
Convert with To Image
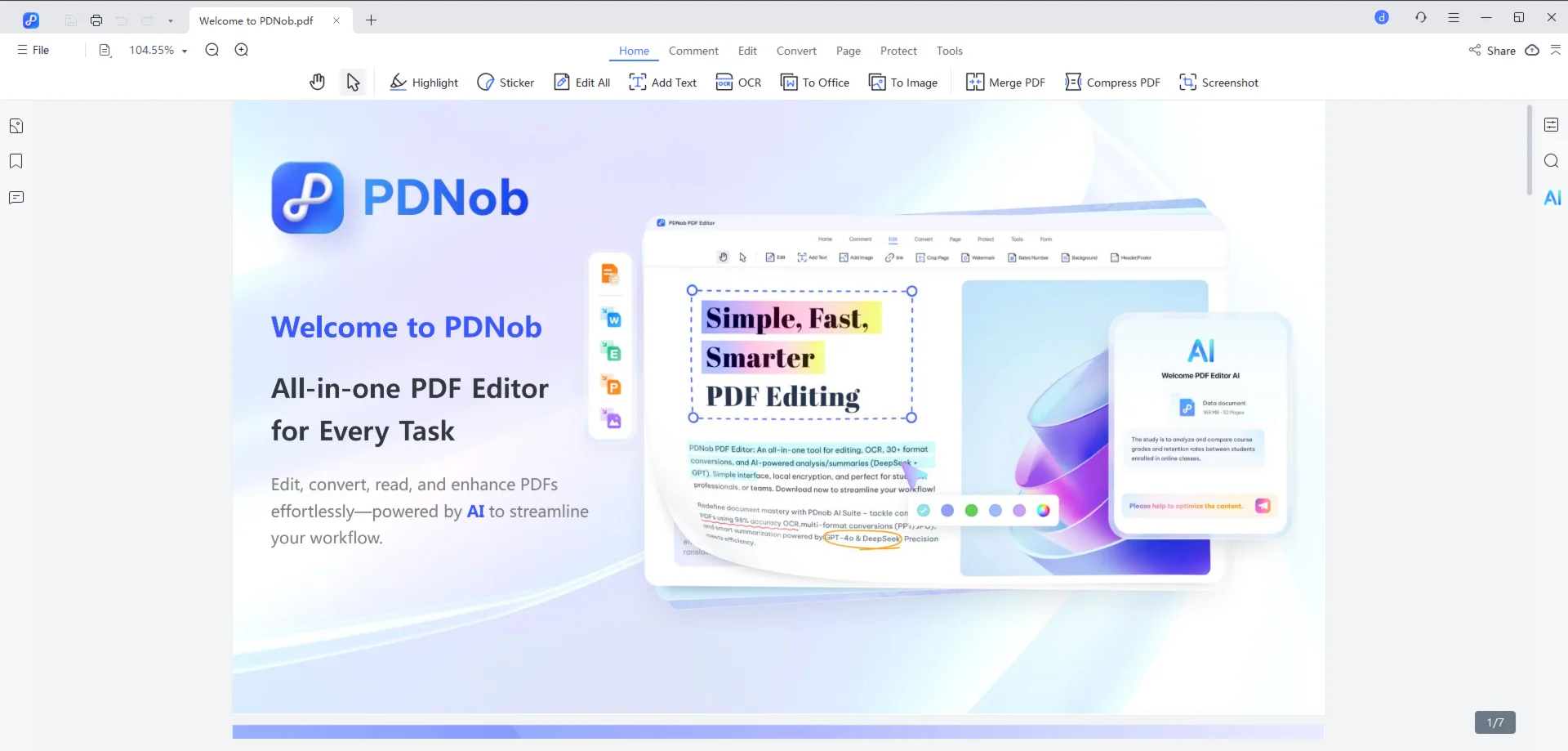pyautogui.click(x=903, y=83)
